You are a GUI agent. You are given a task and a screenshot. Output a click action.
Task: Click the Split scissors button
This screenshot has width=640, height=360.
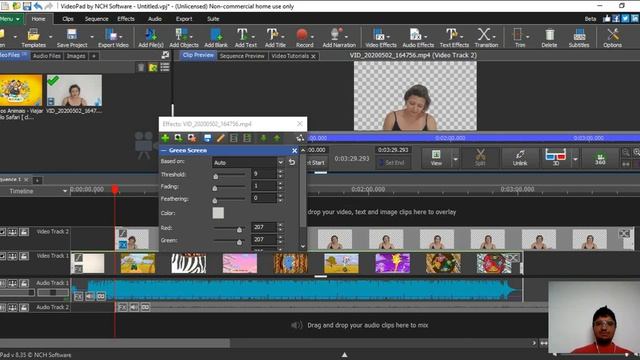pos(480,158)
